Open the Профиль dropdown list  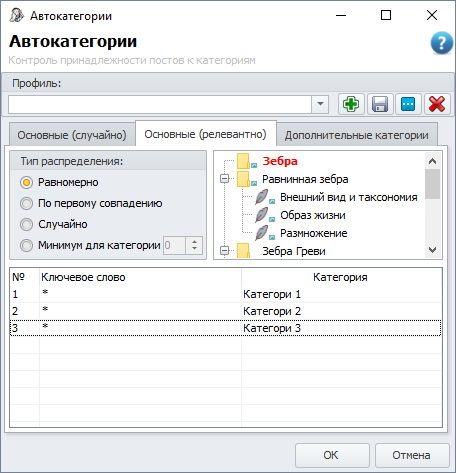point(320,104)
